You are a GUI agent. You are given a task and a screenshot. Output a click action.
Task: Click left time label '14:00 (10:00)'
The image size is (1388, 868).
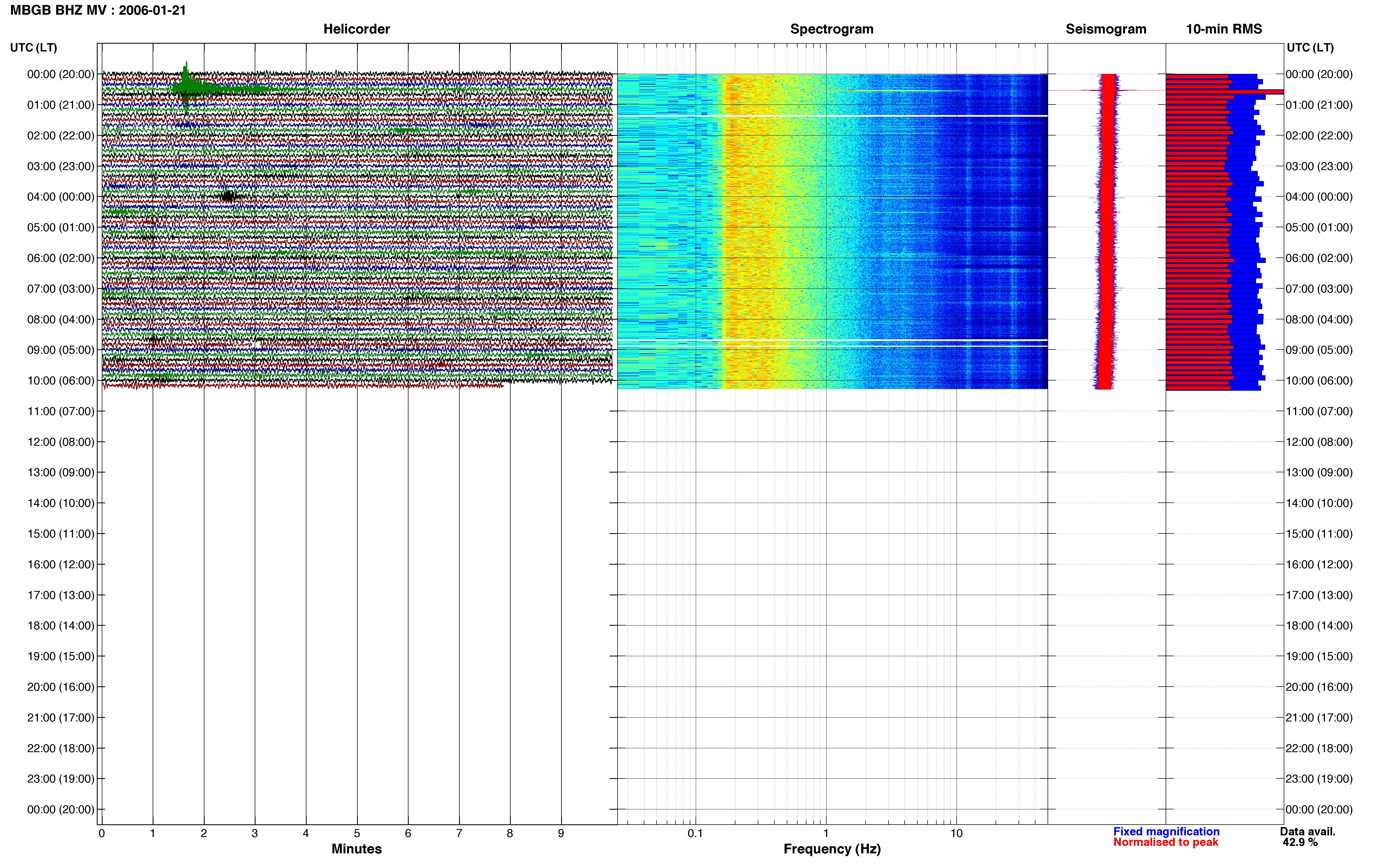tap(61, 504)
